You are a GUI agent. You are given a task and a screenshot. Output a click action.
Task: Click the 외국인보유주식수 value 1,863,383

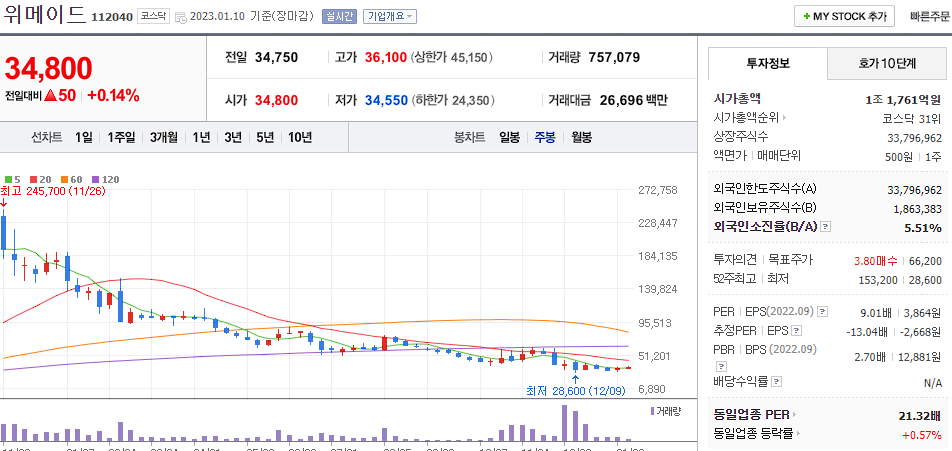917,209
